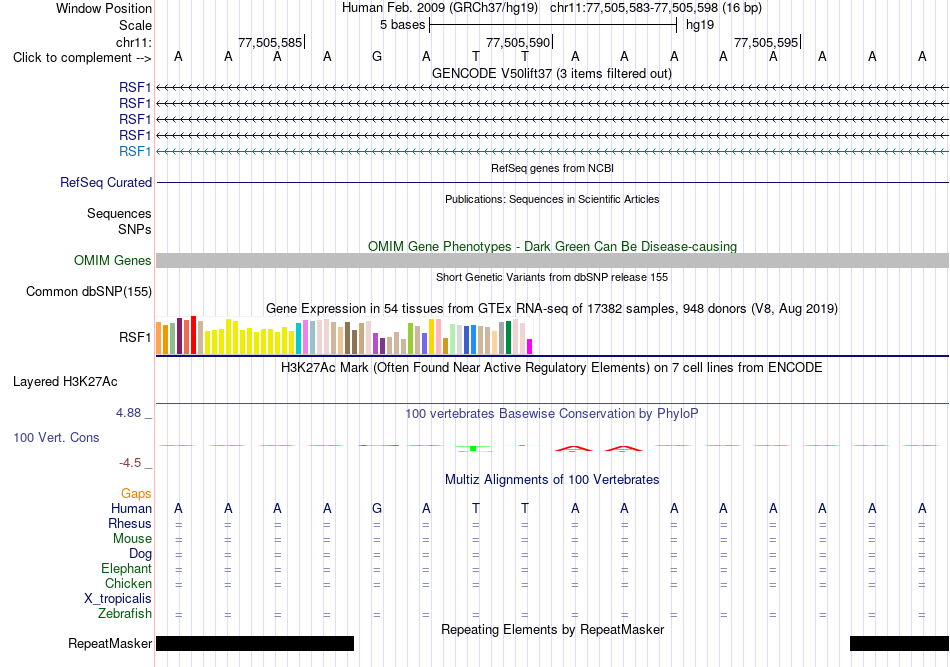
Task: Click the 'H3K27Ac Mark' ENCODE track title
Action: click(551, 368)
